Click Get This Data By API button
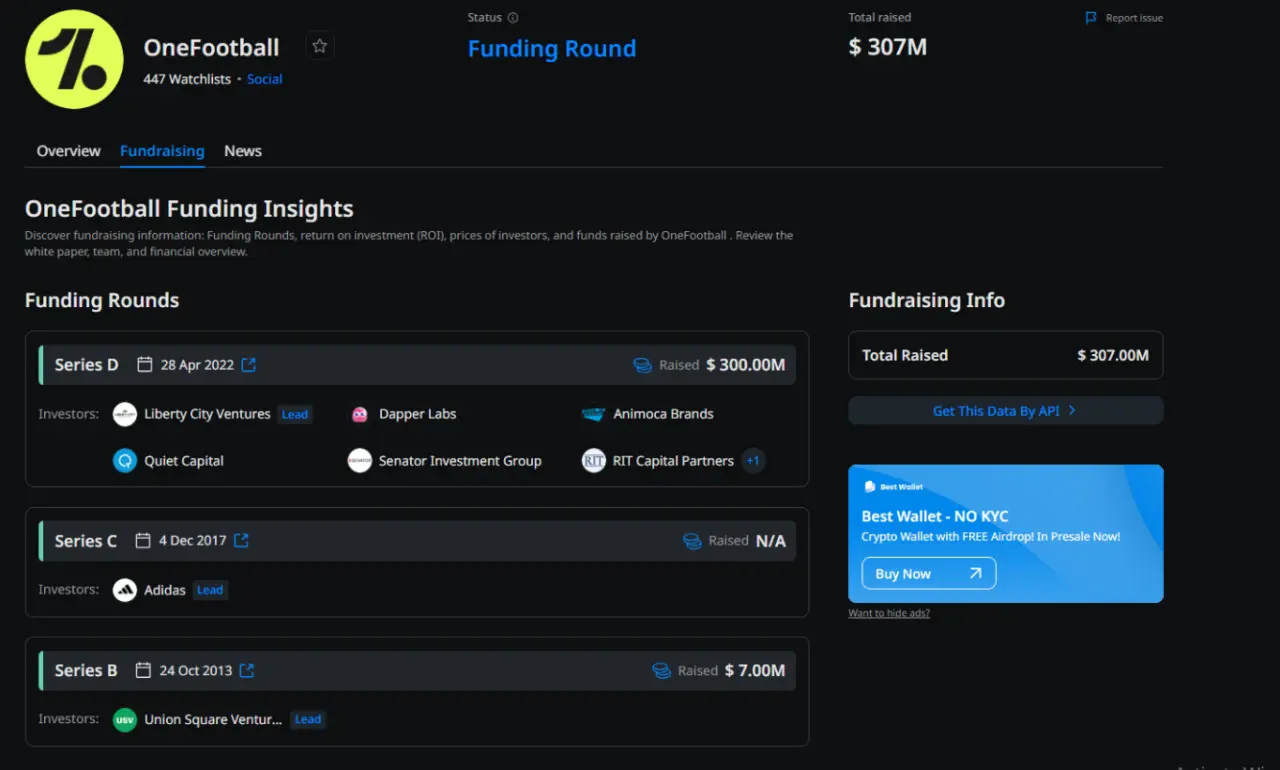 (x=1006, y=411)
